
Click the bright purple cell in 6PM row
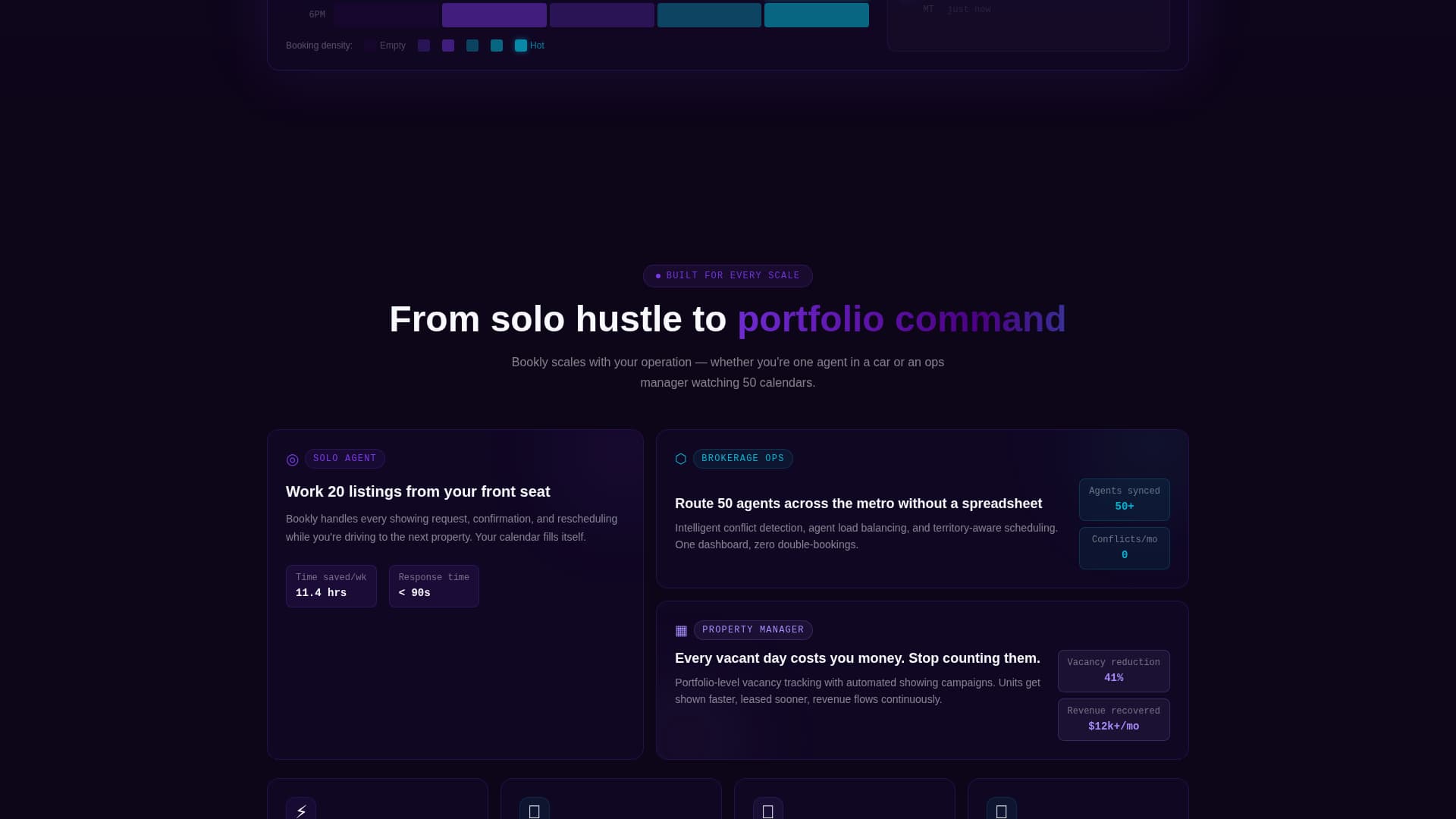point(494,15)
